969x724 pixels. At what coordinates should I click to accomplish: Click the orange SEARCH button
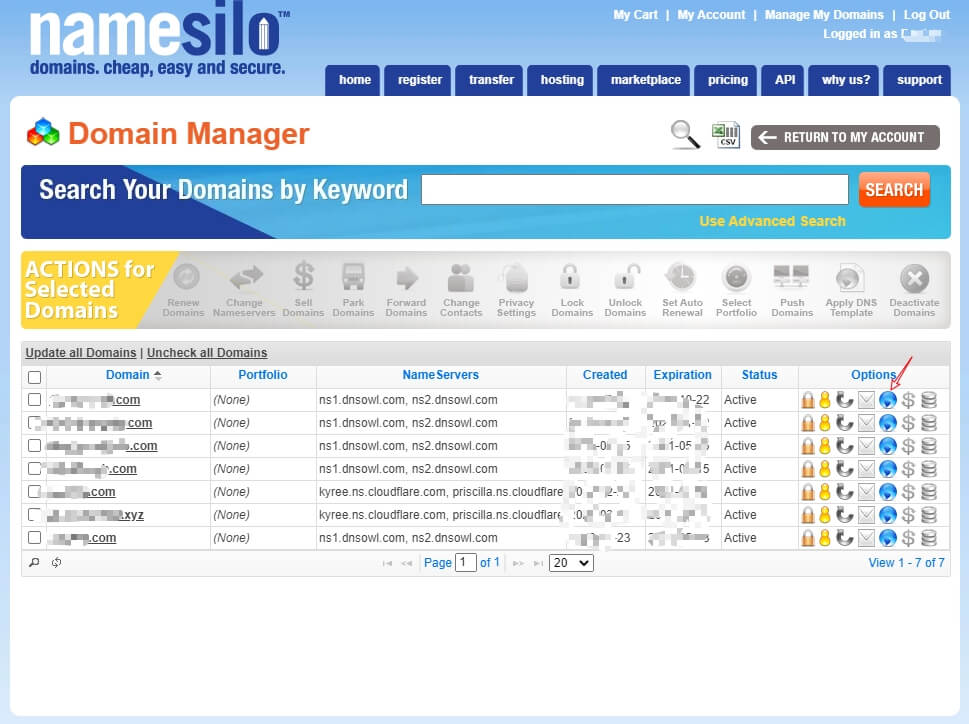coord(894,190)
